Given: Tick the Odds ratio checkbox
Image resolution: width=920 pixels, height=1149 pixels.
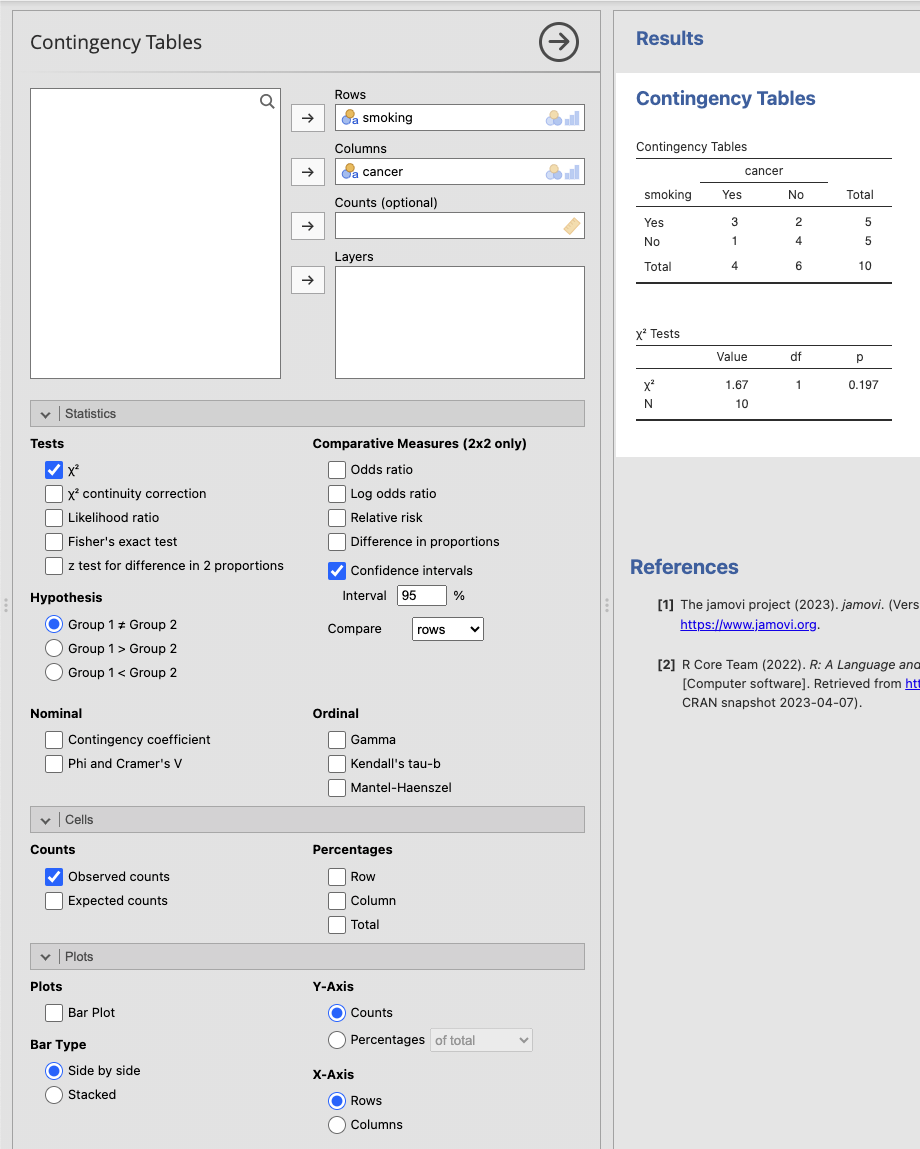Looking at the screenshot, I should [337, 470].
